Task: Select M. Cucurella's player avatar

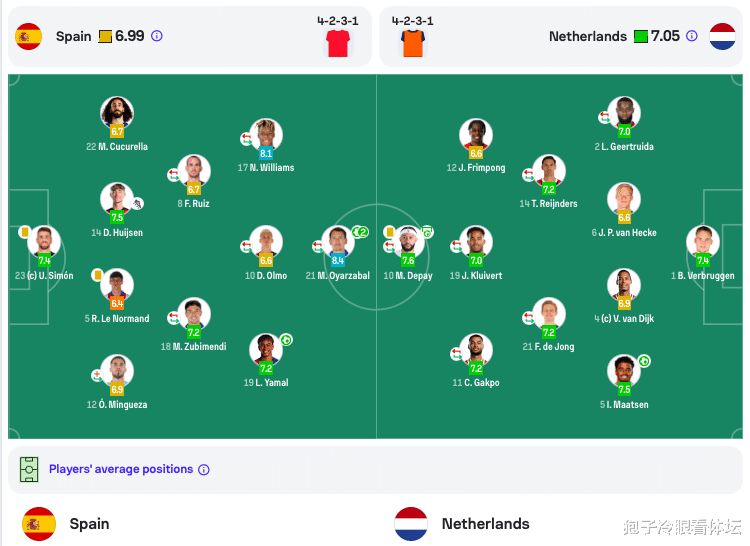Action: click(117, 112)
